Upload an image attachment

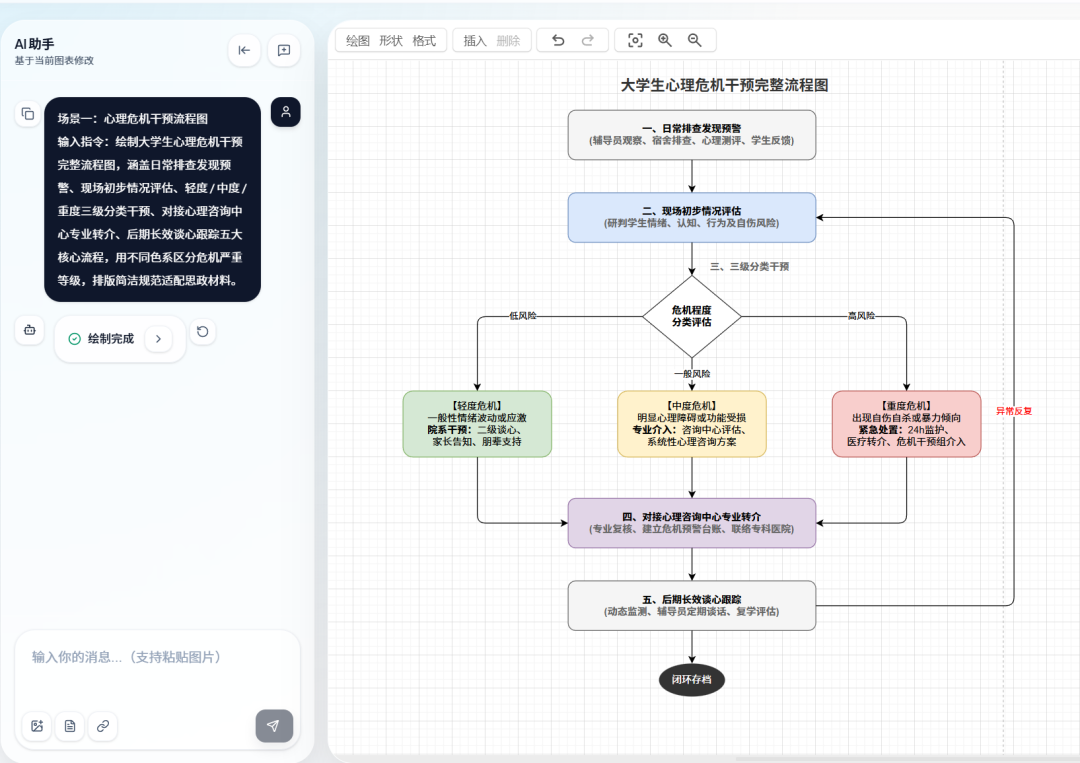coord(37,726)
